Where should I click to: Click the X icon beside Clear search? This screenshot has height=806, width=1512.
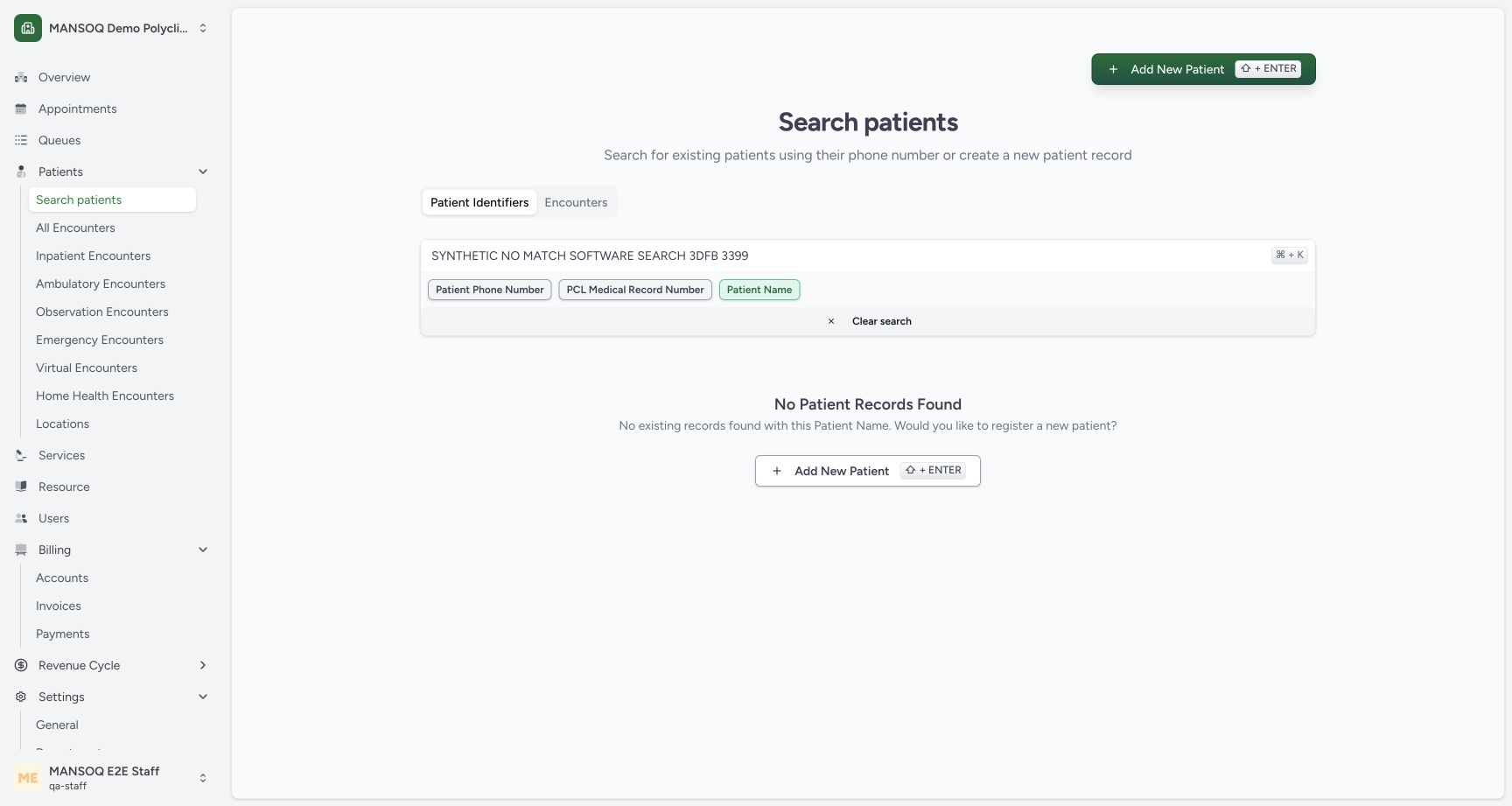point(831,321)
